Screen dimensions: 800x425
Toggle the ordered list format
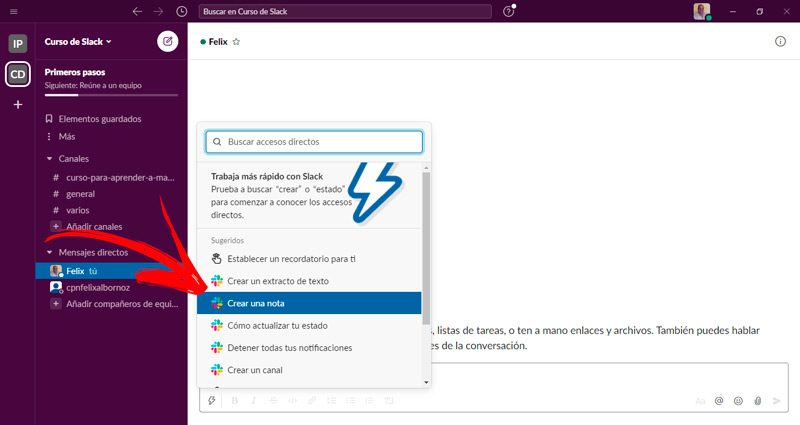point(331,401)
